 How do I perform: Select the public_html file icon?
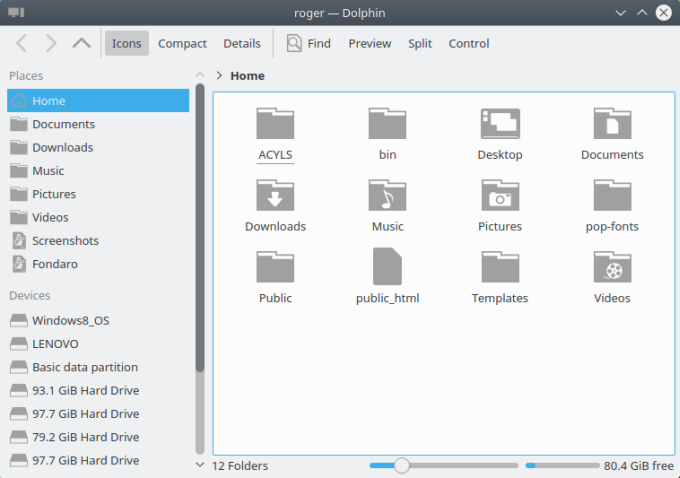click(x=387, y=267)
